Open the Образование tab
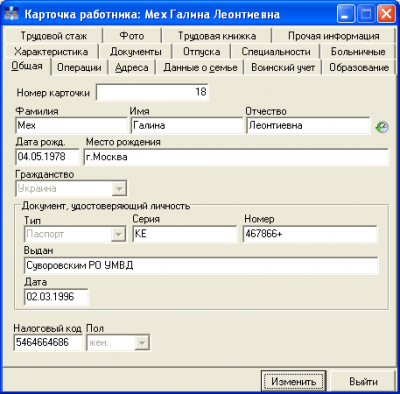Image resolution: width=400 pixels, height=394 pixels. [x=359, y=67]
